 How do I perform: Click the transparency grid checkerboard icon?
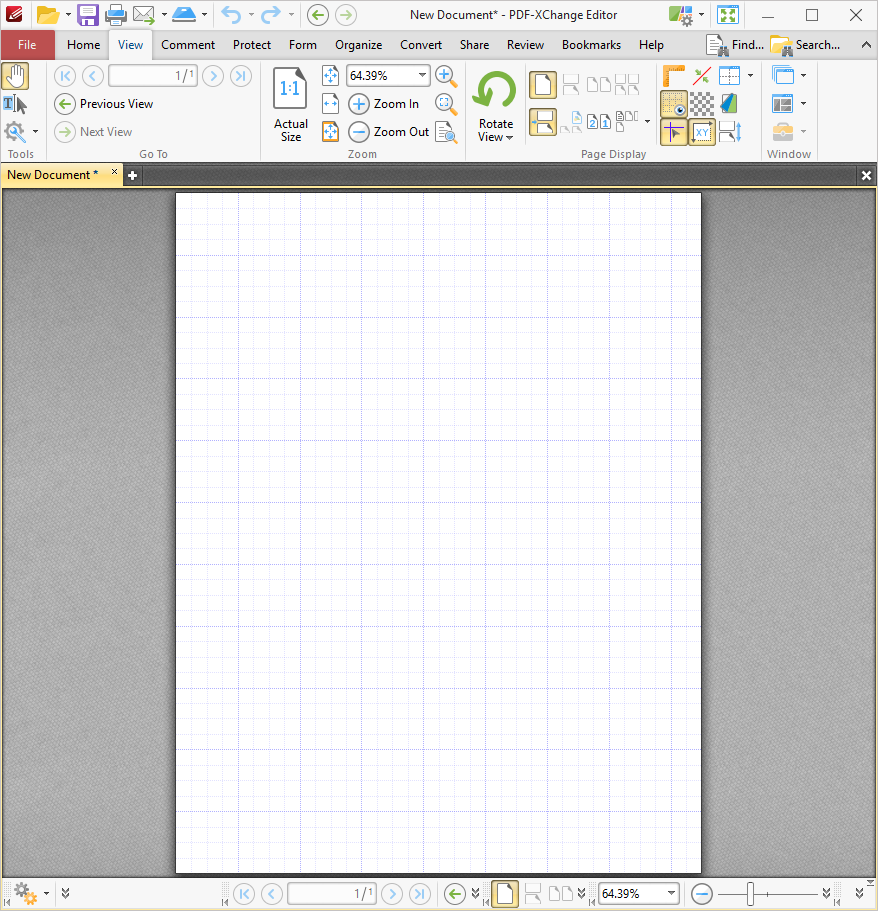click(x=702, y=104)
